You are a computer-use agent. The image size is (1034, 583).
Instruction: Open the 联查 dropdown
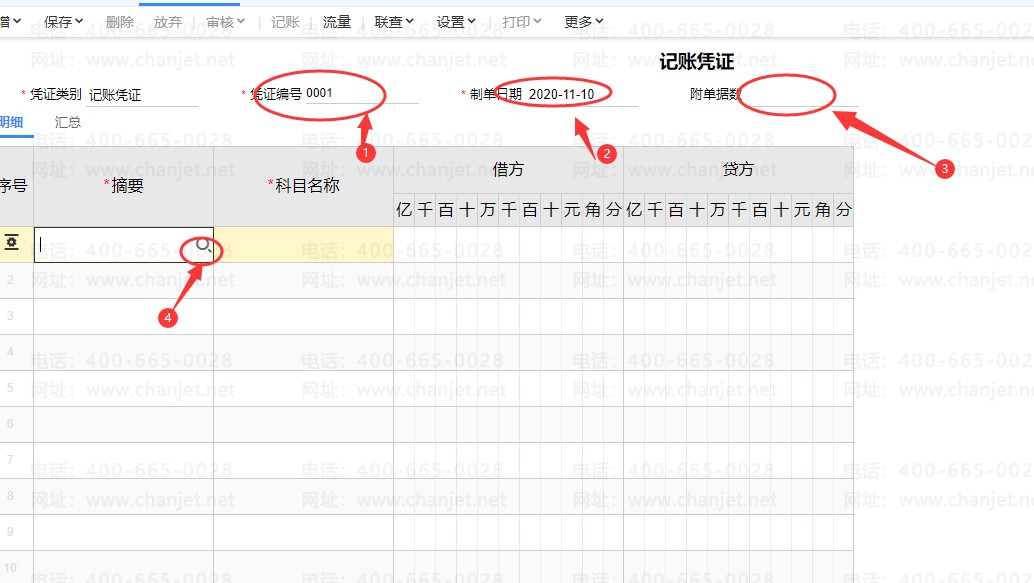tap(394, 22)
